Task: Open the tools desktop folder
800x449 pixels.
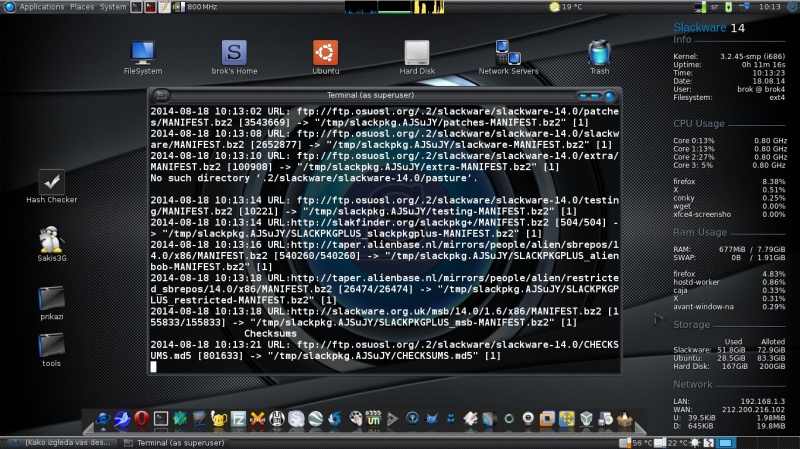Action: coord(52,350)
